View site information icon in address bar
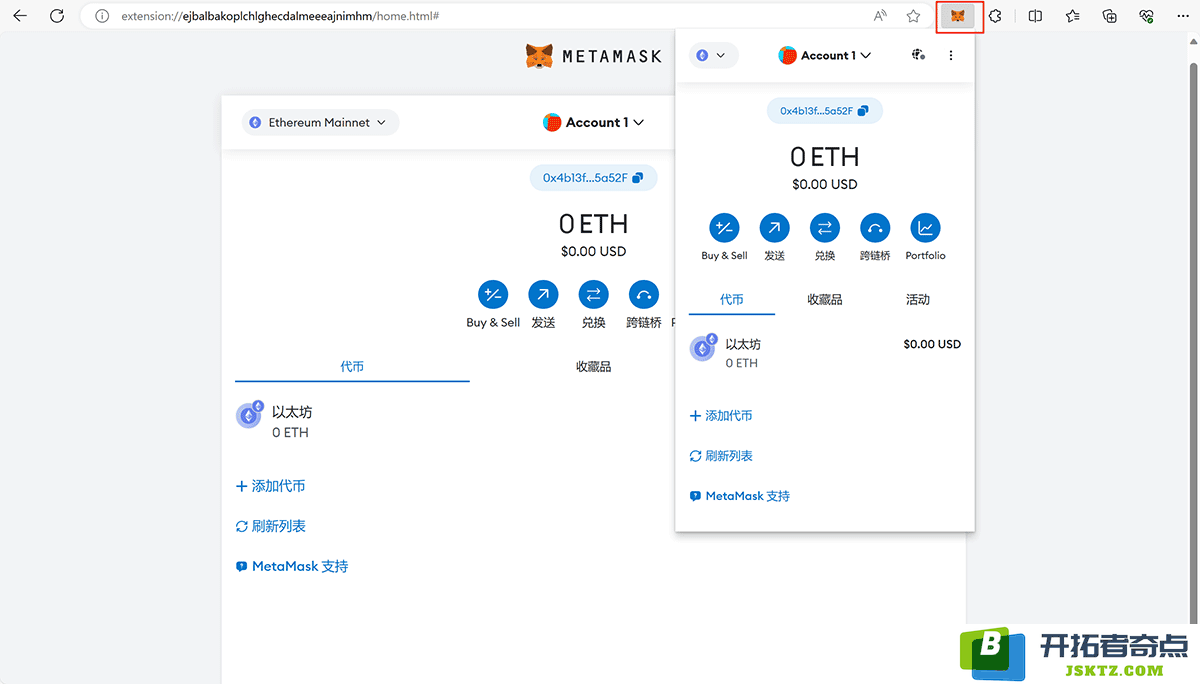Screen dimensions: 1200x684 [x=101, y=16]
